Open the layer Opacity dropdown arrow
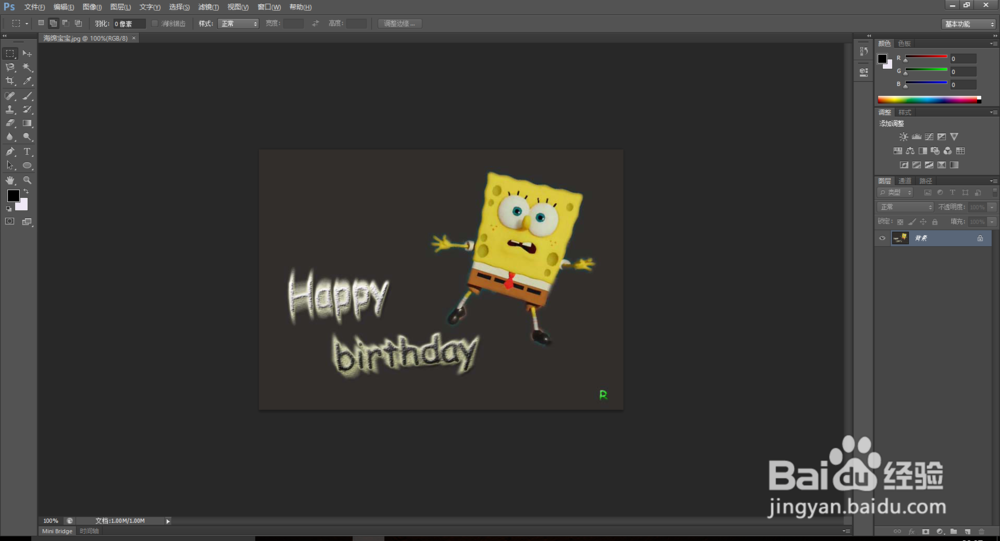 [992, 207]
